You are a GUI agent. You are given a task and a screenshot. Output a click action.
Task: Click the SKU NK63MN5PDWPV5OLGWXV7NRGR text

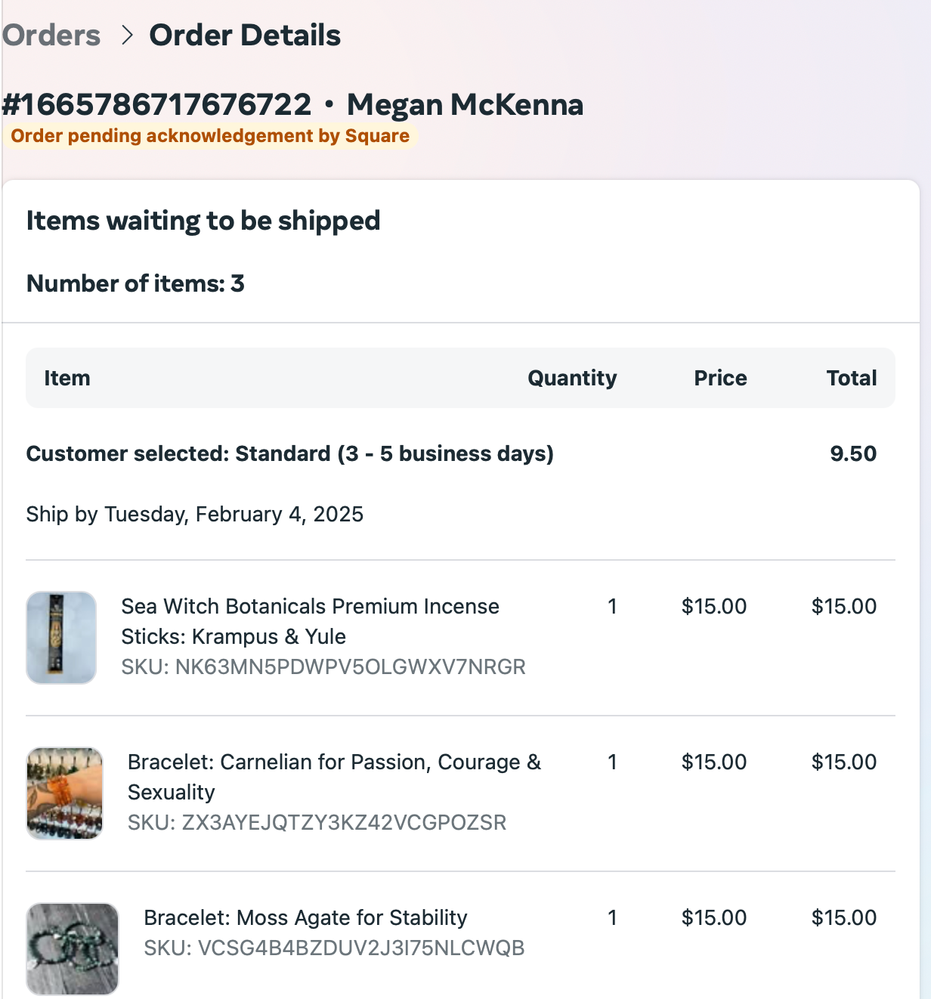click(x=323, y=667)
